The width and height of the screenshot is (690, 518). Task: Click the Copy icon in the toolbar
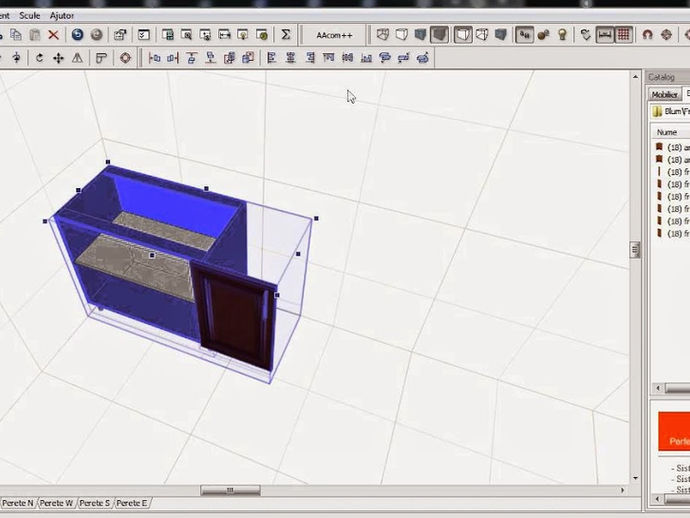pos(16,34)
